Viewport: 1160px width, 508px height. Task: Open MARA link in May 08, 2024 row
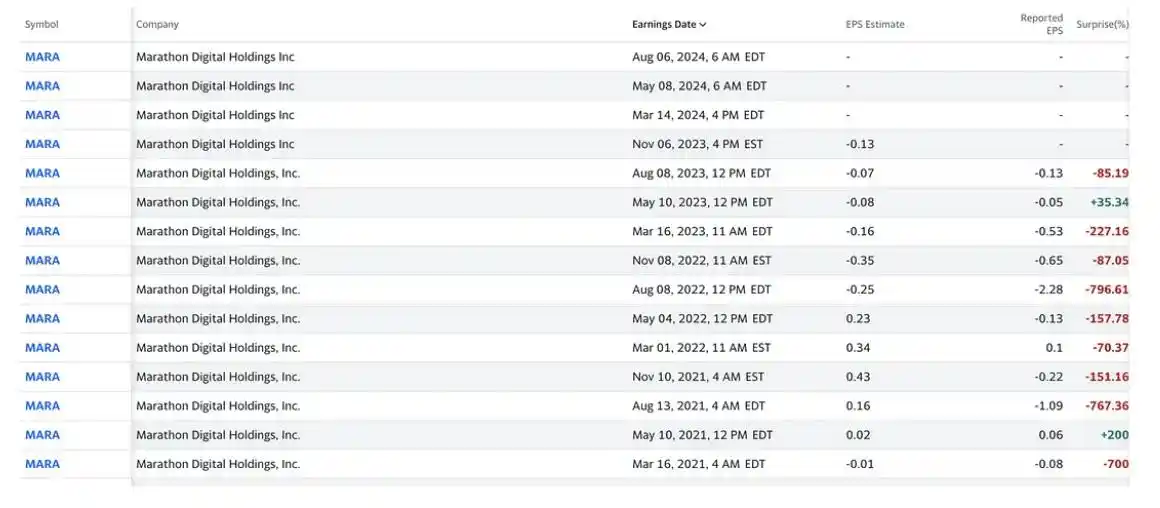(42, 86)
